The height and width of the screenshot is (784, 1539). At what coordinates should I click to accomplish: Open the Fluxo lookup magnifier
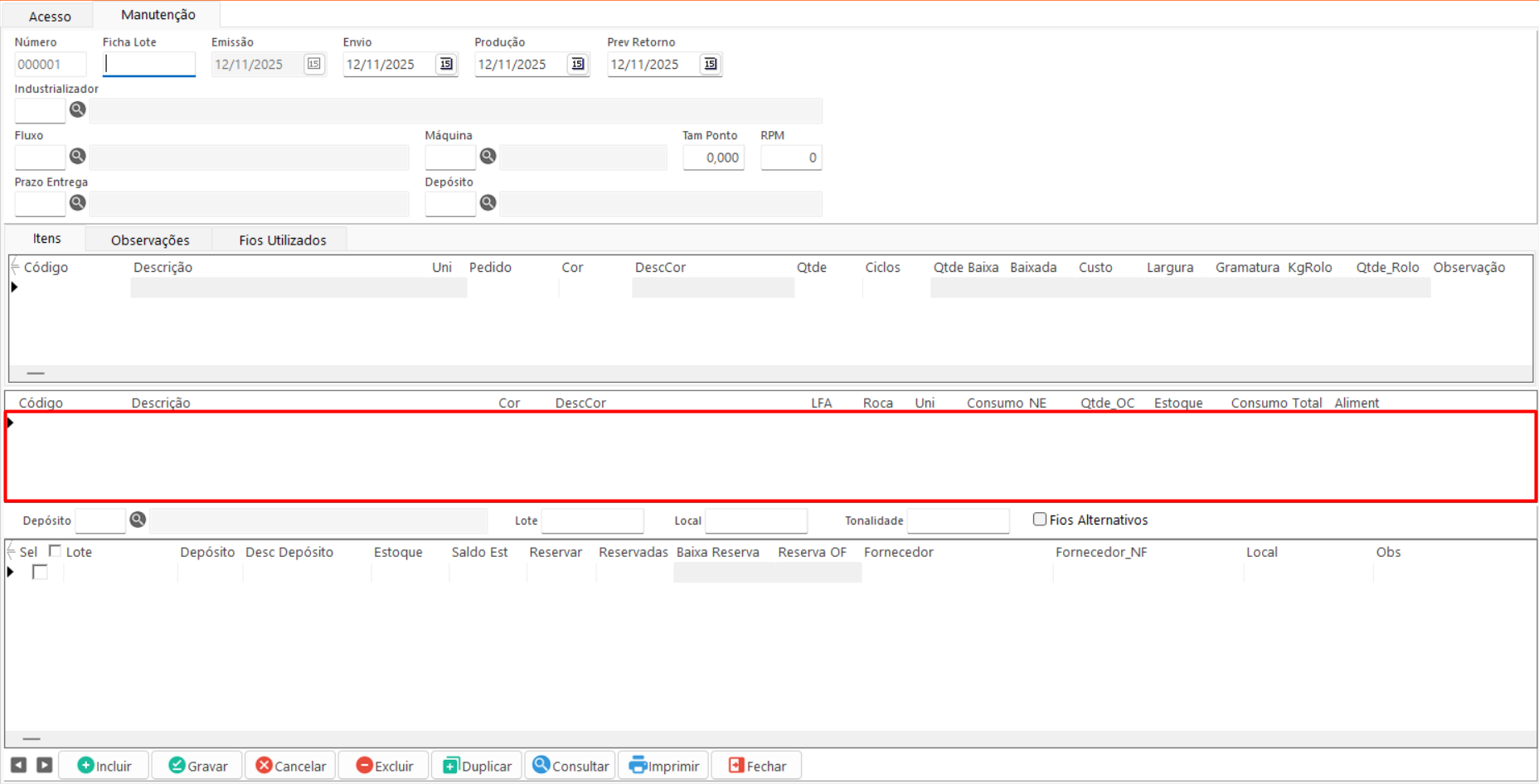click(x=77, y=156)
